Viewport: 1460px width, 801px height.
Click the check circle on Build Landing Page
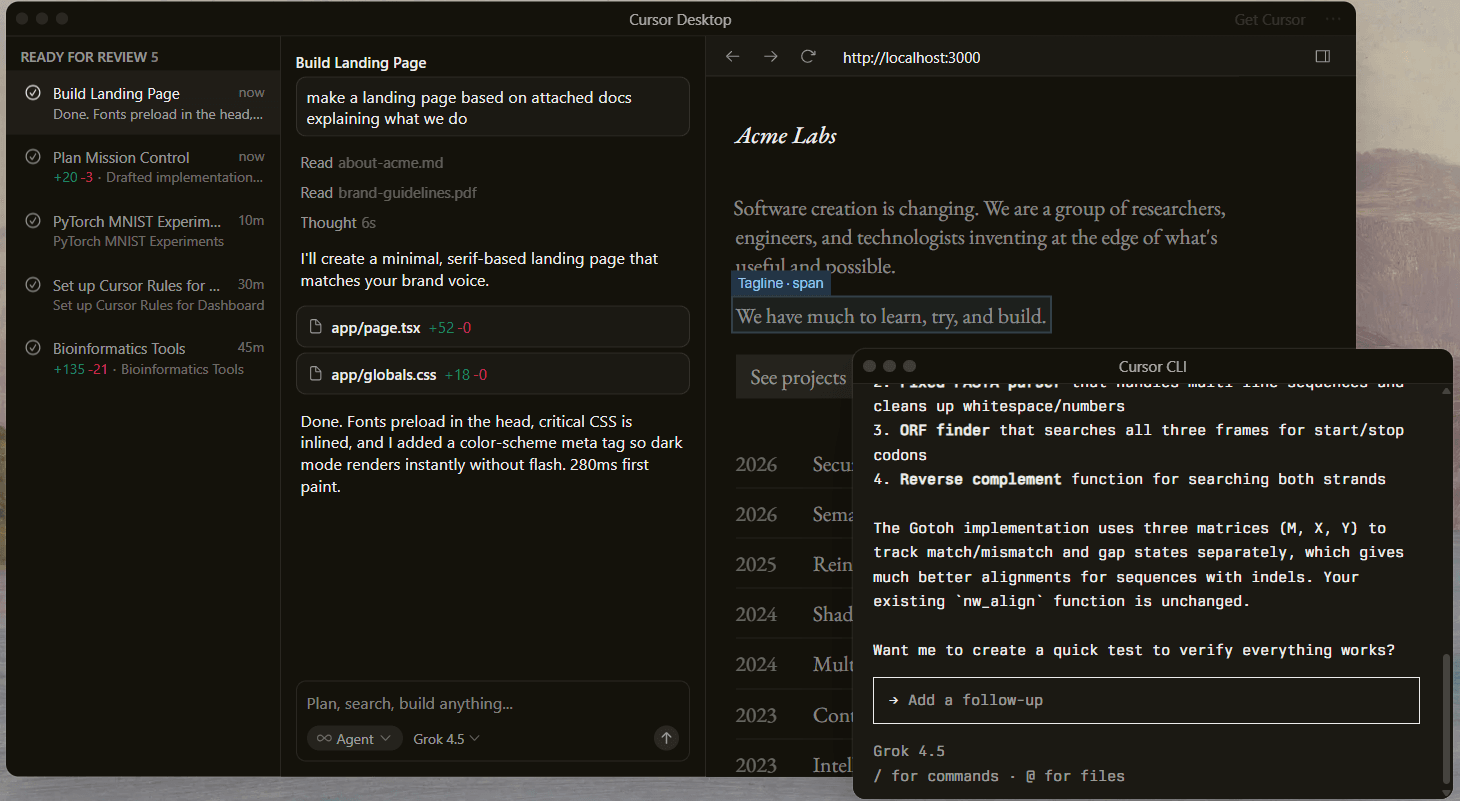(33, 93)
